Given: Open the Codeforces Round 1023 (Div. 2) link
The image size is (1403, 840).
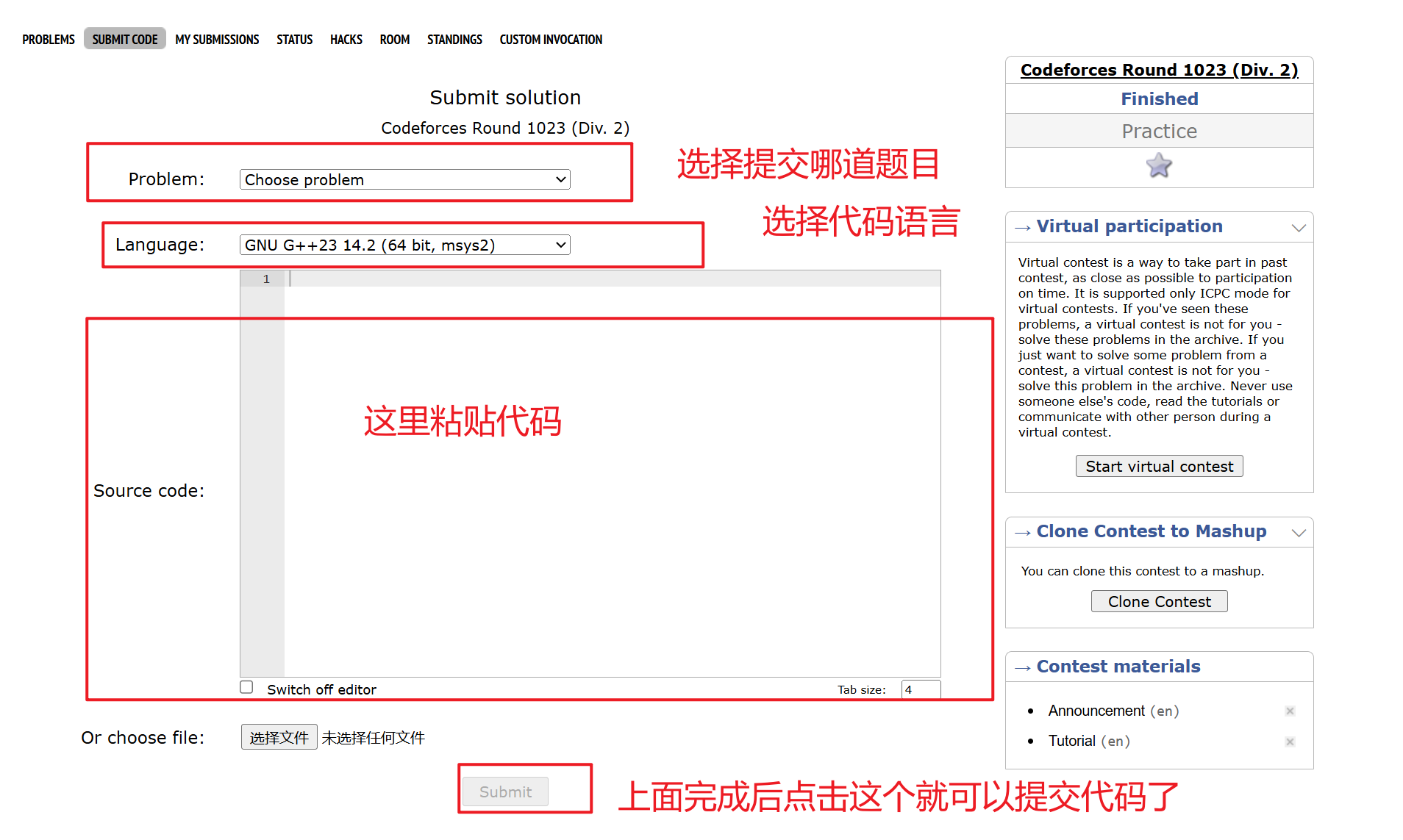Looking at the screenshot, I should [x=1159, y=70].
